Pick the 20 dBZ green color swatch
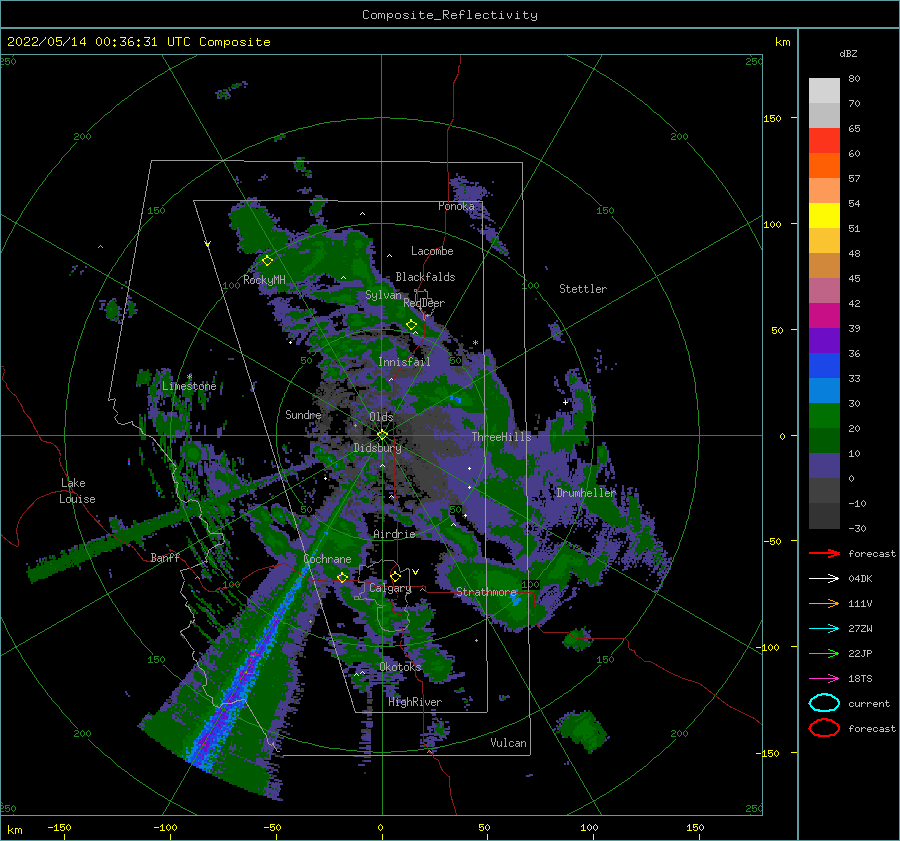 point(824,416)
